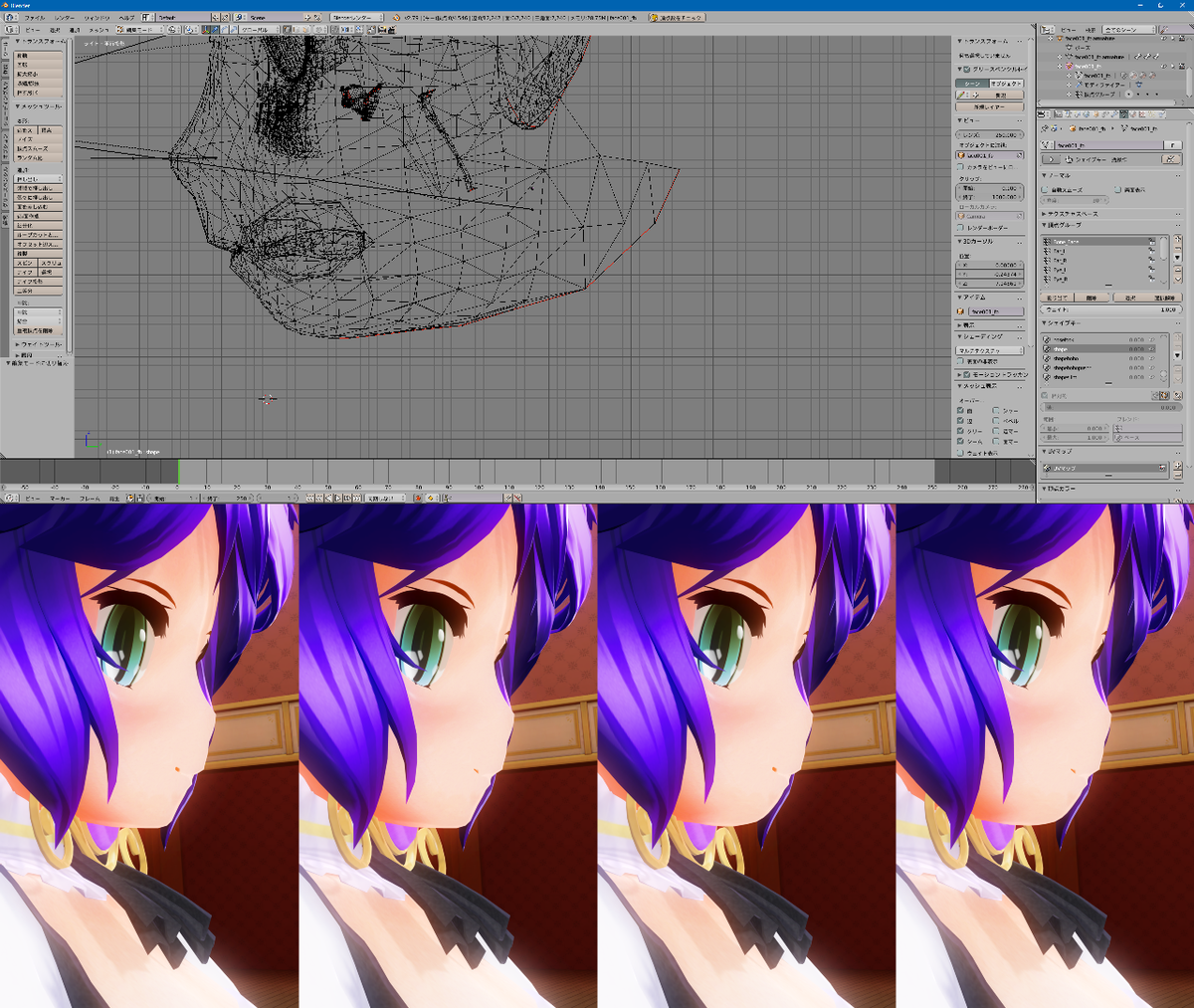Enable レンダーボーダー checkbox
This screenshot has height=1008, width=1194.
click(960, 227)
